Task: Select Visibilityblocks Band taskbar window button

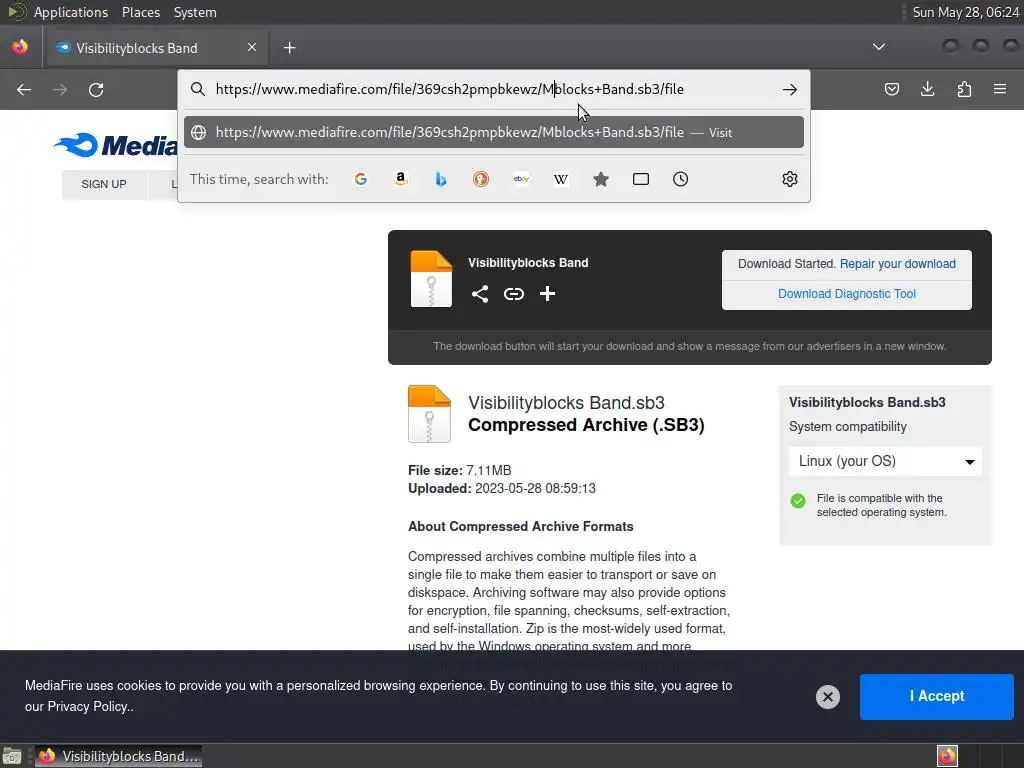Action: click(118, 756)
